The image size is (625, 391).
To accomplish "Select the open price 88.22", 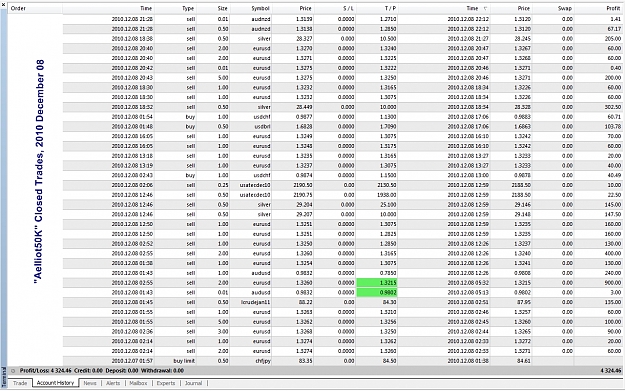I will 305,303.
